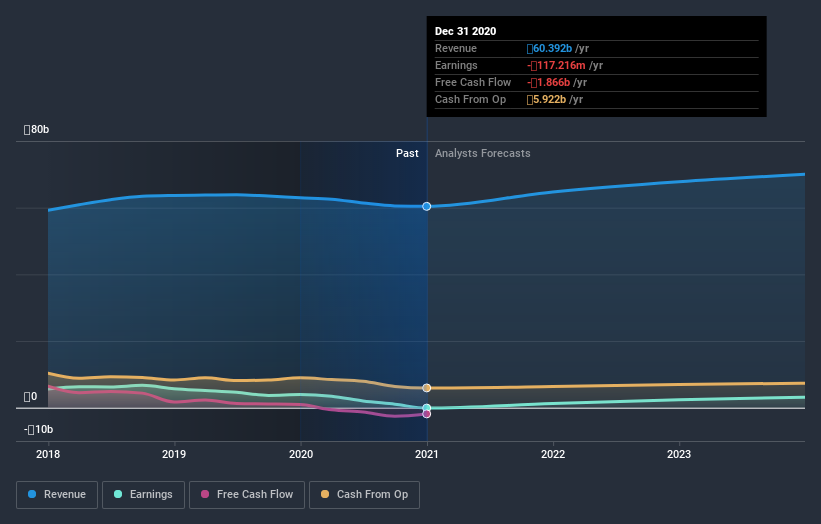This screenshot has width=821, height=524.
Task: Click the pink Free Cash Flow legend dot
Action: [x=205, y=494]
